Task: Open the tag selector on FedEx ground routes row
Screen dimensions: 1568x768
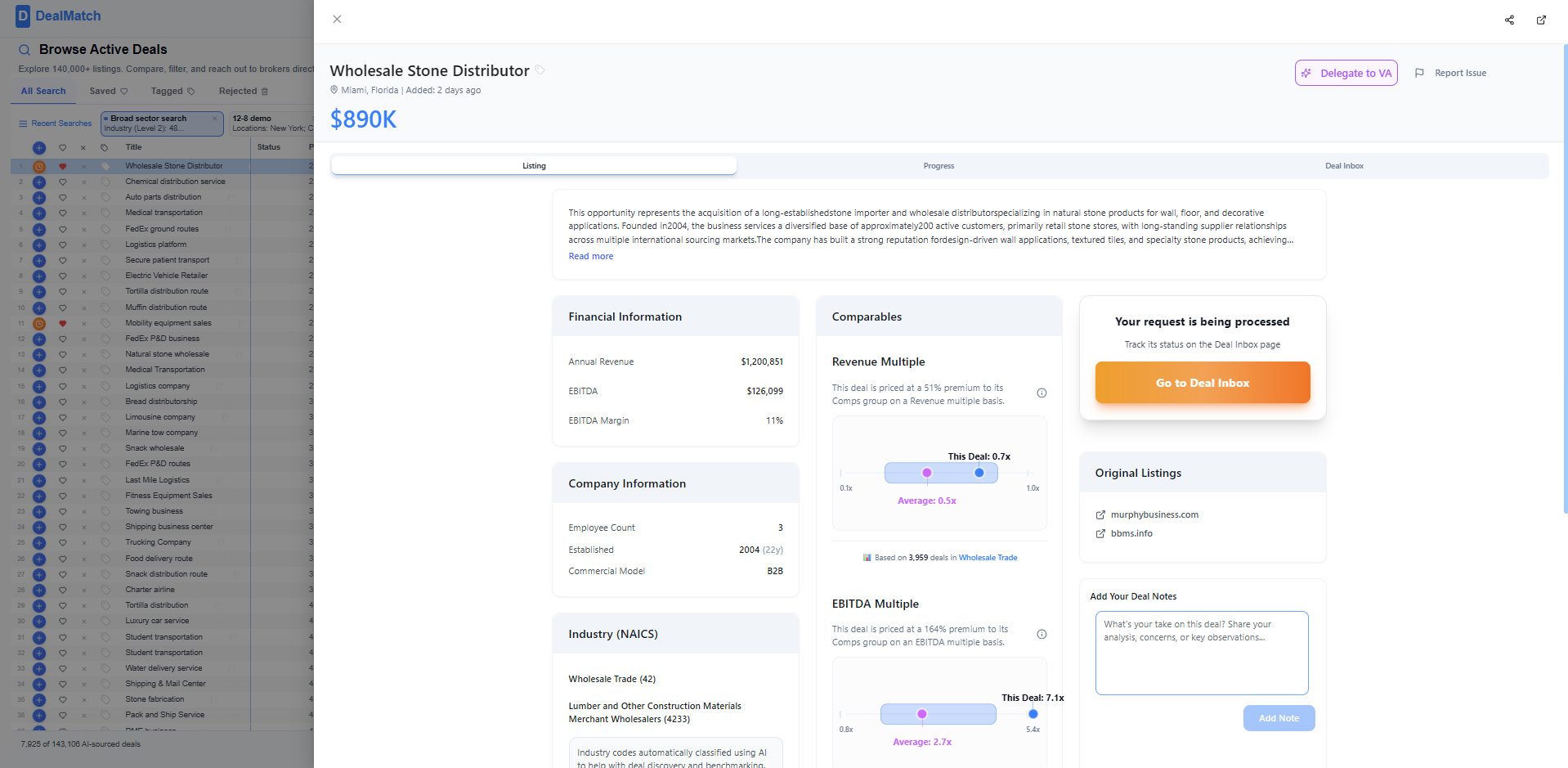Action: click(105, 229)
